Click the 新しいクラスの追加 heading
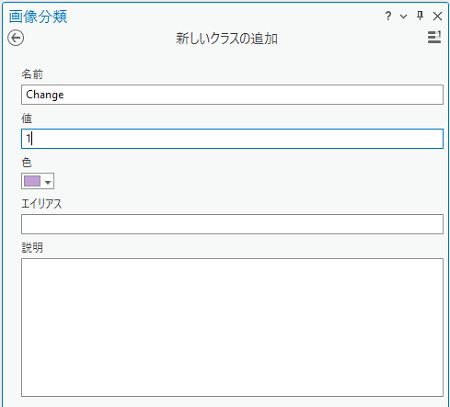Viewport: 450px width, 407px height. [x=227, y=39]
